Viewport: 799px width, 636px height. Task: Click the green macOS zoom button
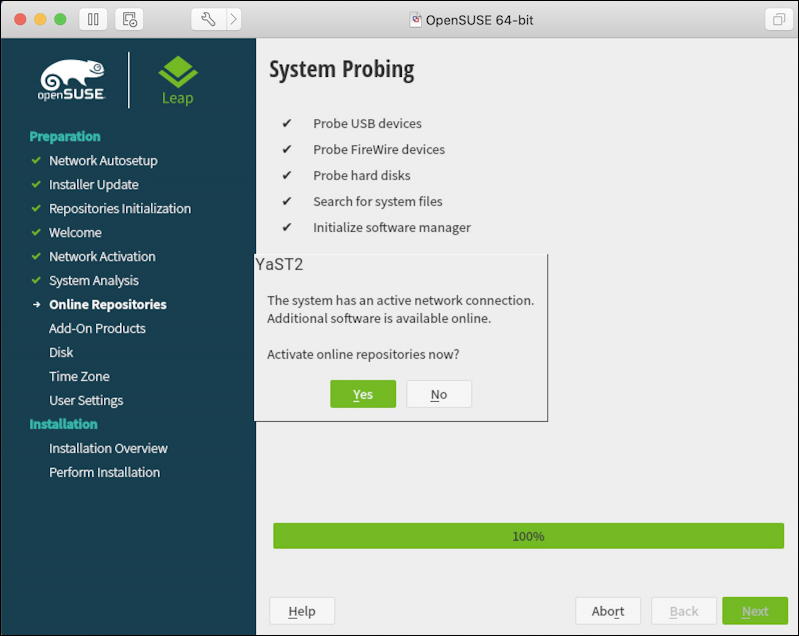click(x=60, y=19)
